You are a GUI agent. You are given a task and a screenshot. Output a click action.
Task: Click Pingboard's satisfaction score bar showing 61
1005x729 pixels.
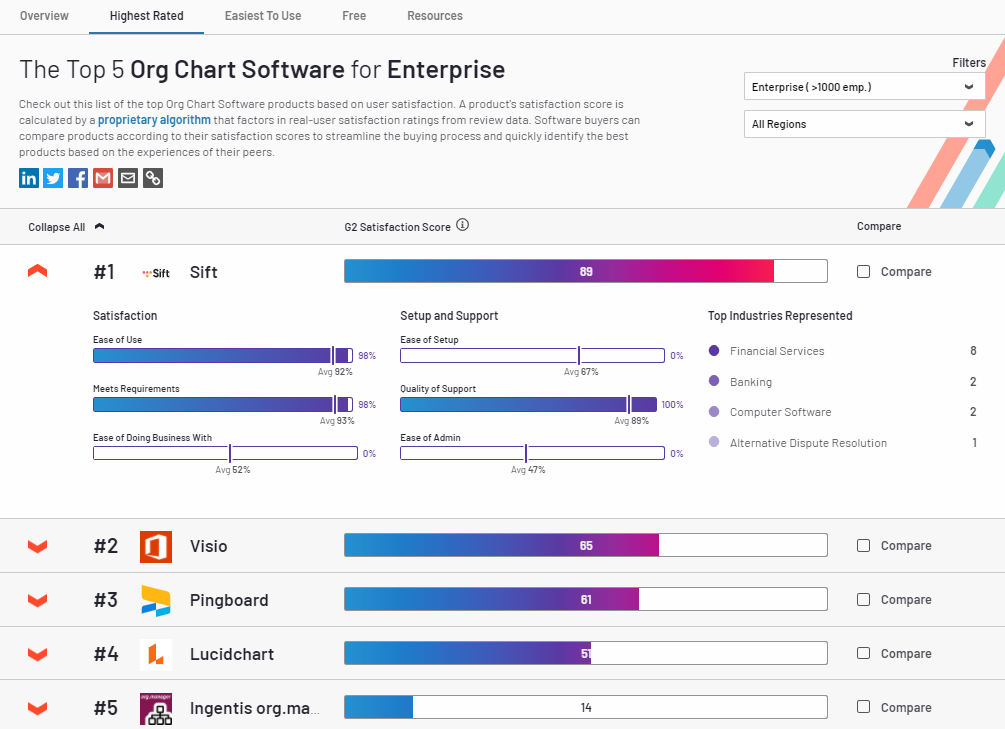point(586,599)
